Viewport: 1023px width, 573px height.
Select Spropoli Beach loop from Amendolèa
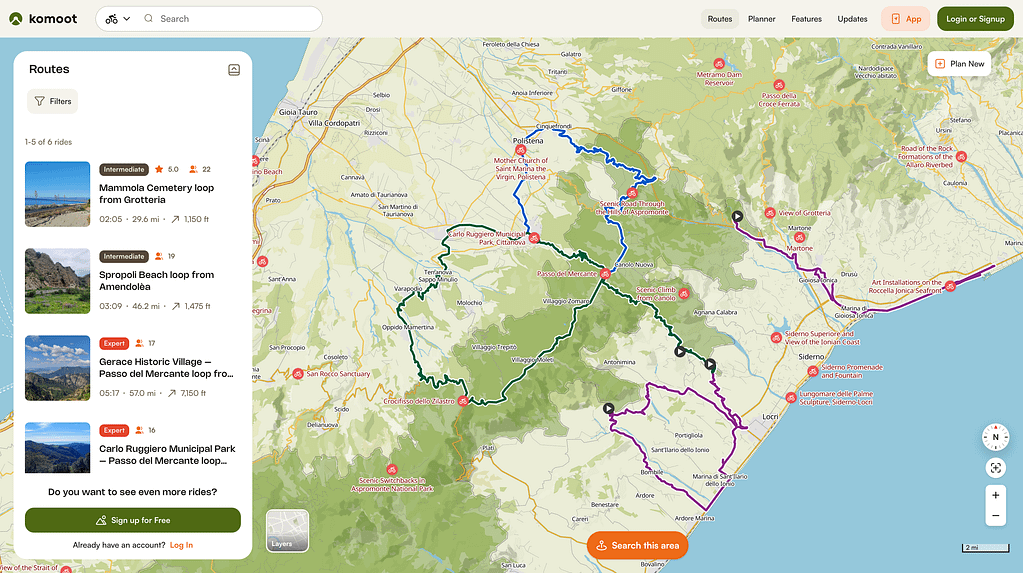click(156, 281)
